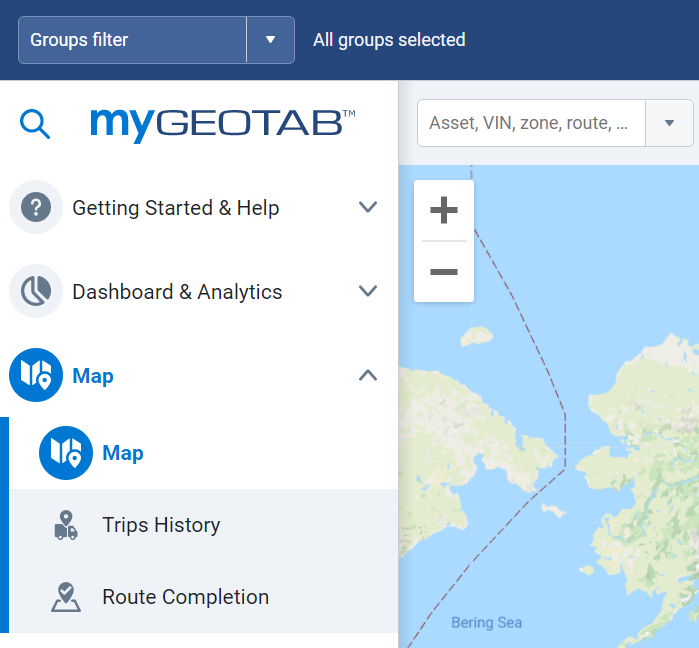
Task: Click the Trips History truck icon
Action: coord(66,525)
